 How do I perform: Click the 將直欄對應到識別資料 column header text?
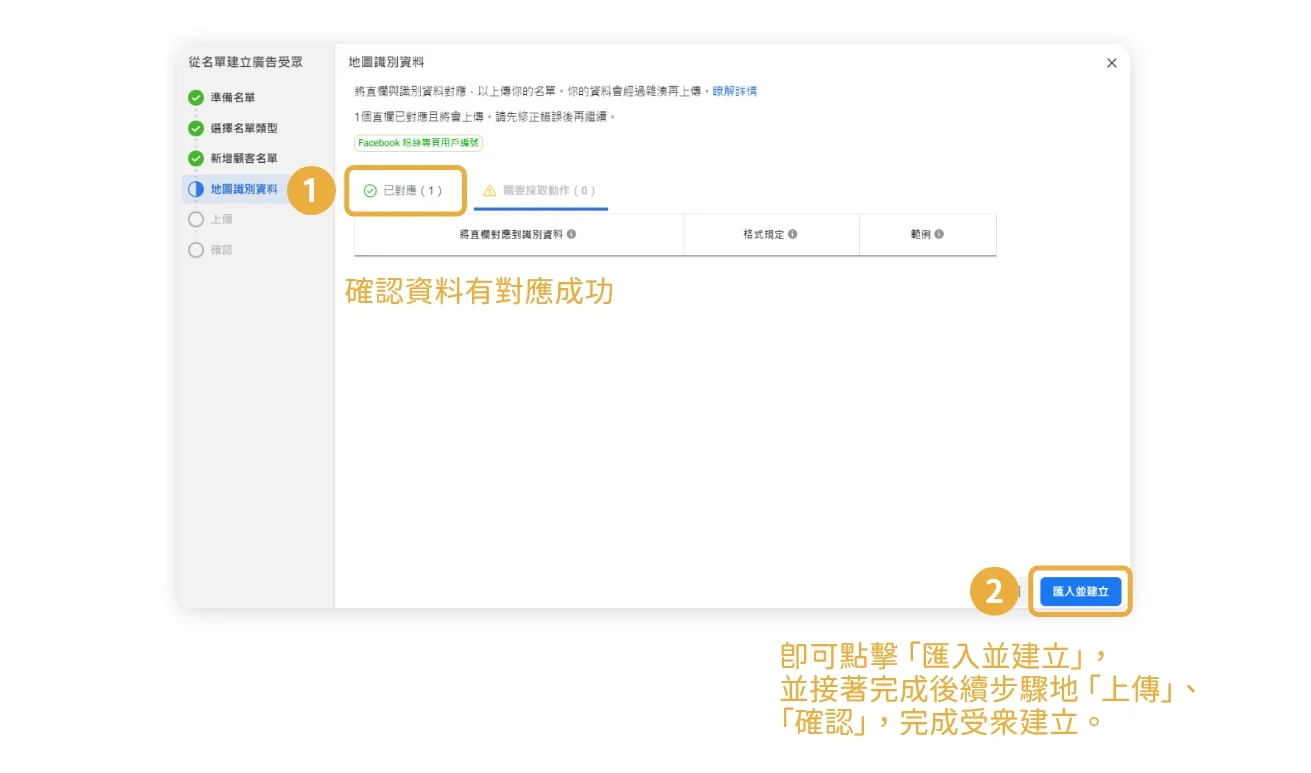click(511, 234)
